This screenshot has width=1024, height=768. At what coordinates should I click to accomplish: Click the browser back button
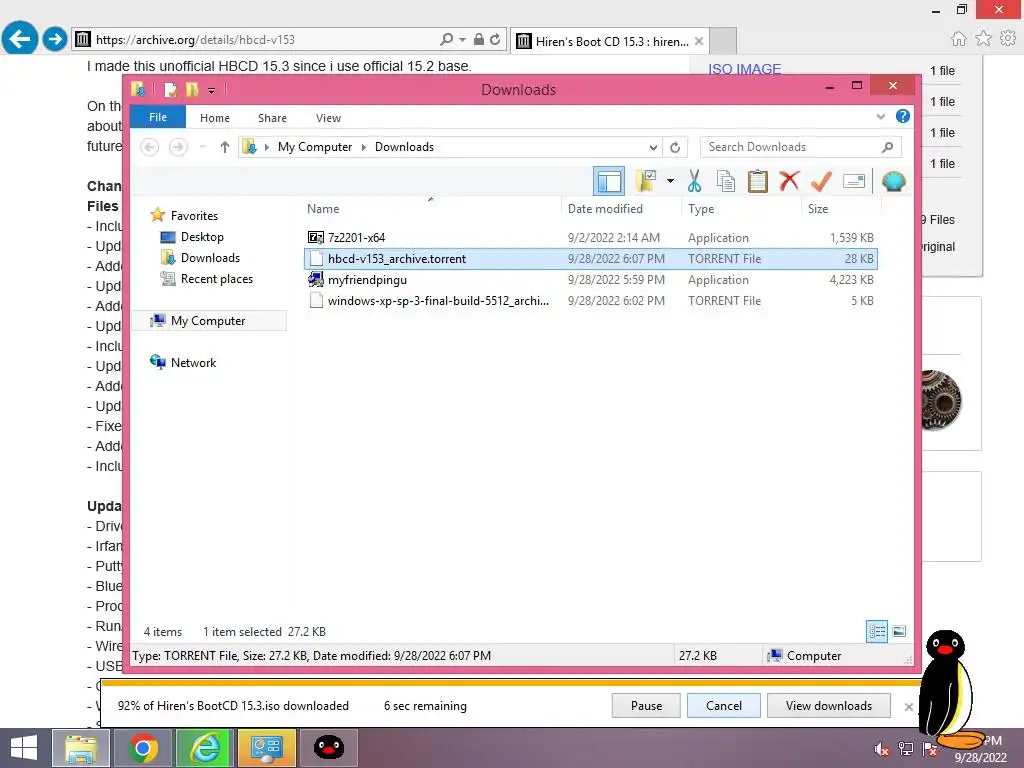(x=20, y=38)
